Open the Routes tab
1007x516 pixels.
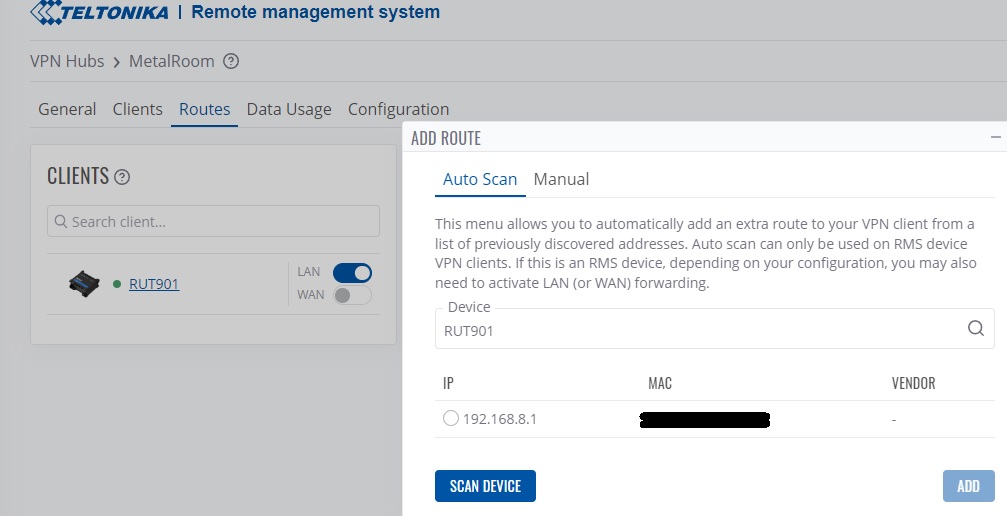coord(204,109)
